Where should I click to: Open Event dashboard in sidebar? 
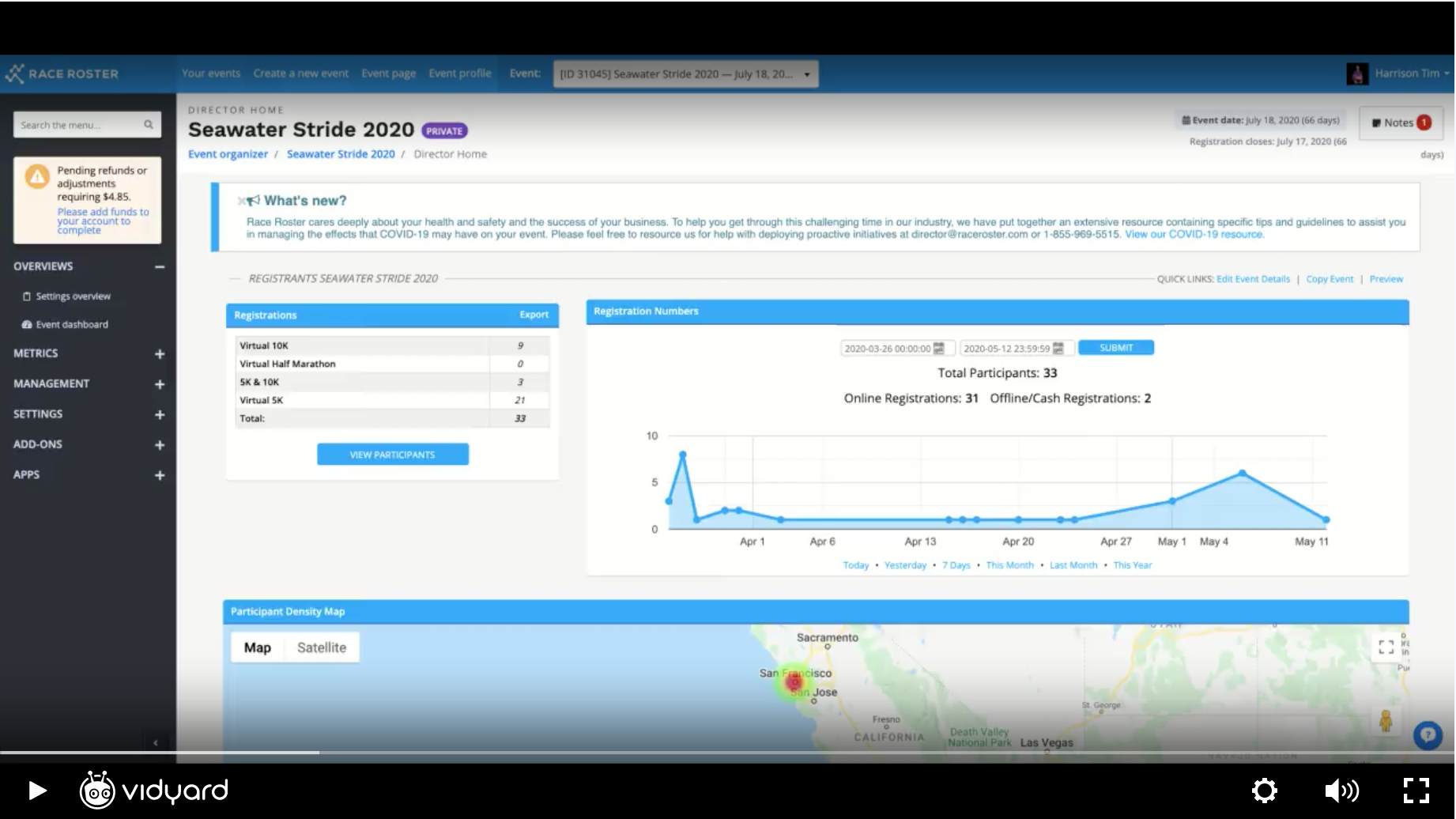(71, 325)
